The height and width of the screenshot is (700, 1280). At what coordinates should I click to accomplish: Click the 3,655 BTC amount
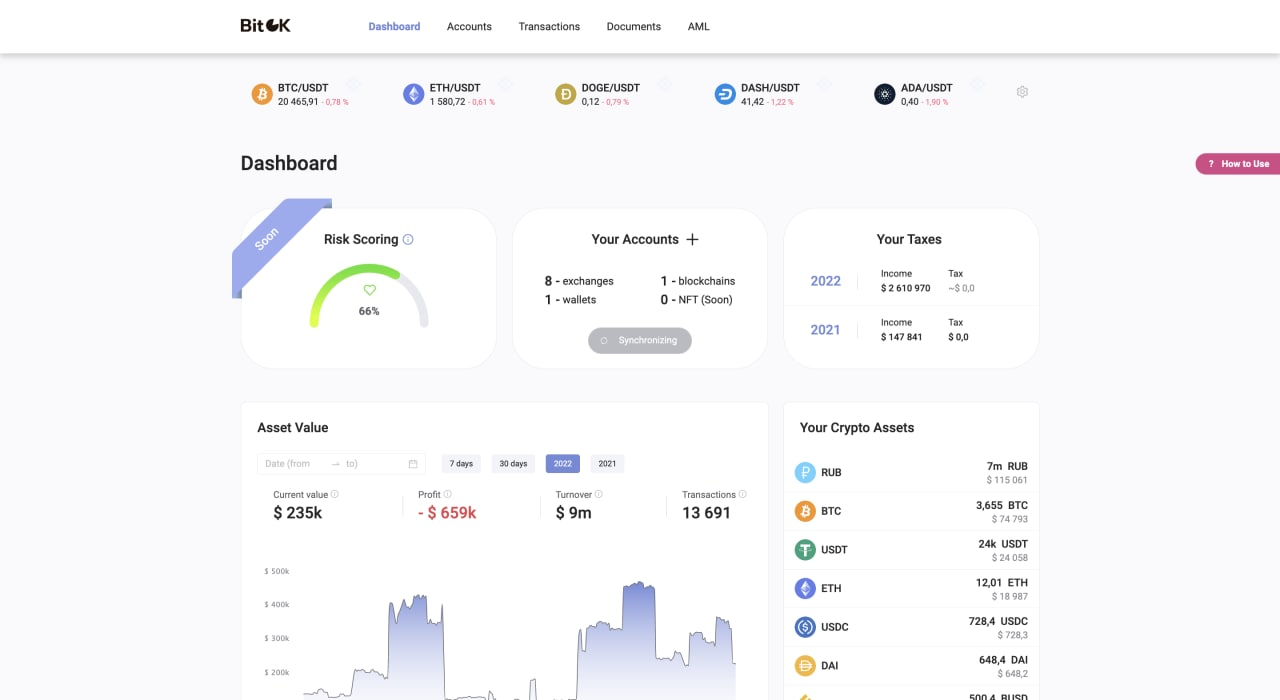pyautogui.click(x=1002, y=506)
